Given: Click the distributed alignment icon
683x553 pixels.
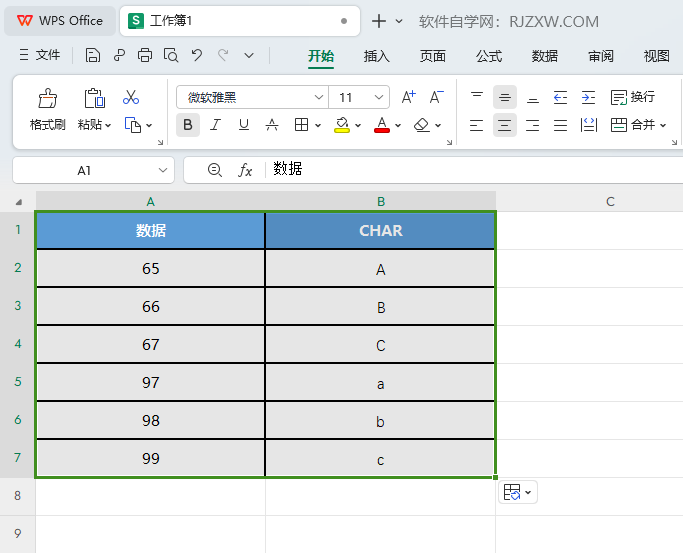Looking at the screenshot, I should 588,125.
